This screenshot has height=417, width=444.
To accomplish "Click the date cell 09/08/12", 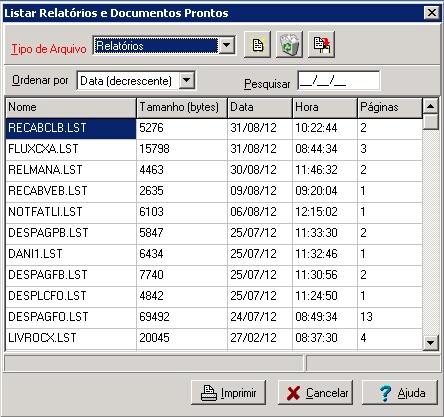I will pos(260,191).
